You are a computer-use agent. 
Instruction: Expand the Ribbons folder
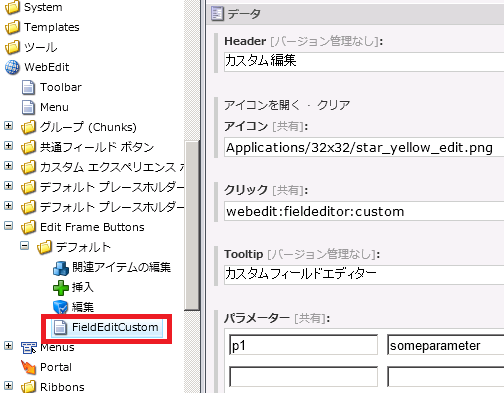[8, 386]
